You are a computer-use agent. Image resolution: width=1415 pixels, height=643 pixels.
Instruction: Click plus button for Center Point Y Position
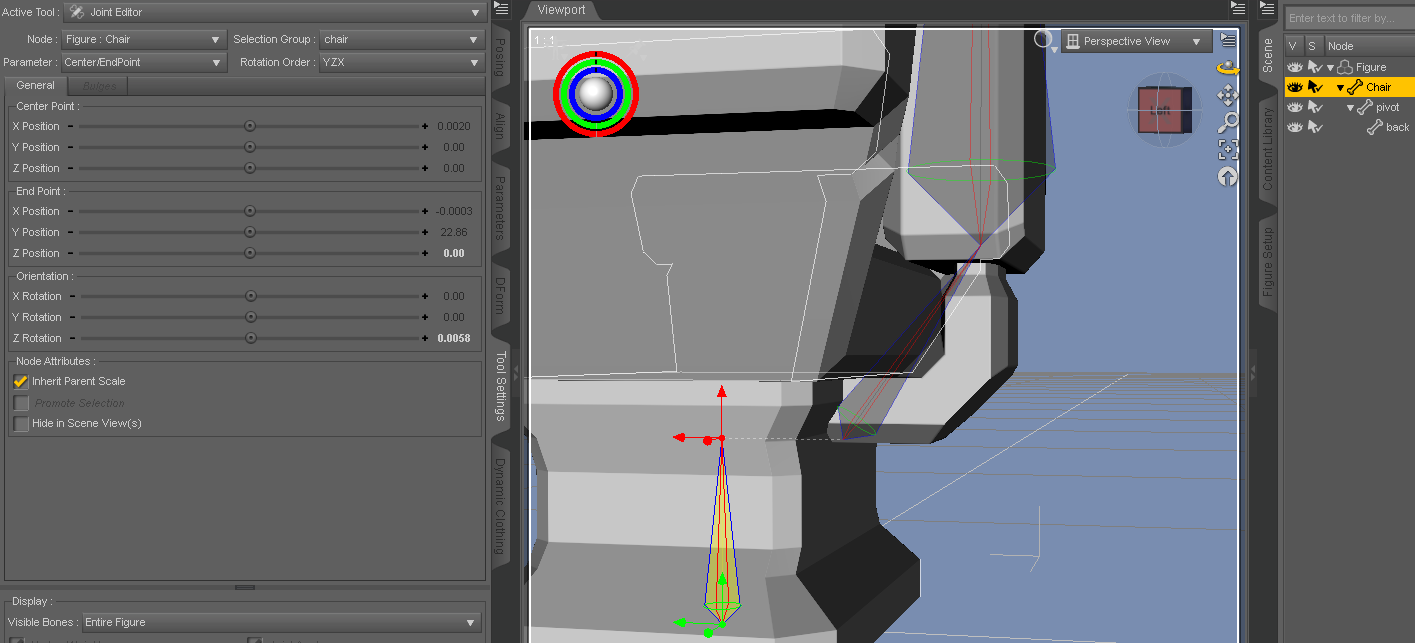coord(425,147)
